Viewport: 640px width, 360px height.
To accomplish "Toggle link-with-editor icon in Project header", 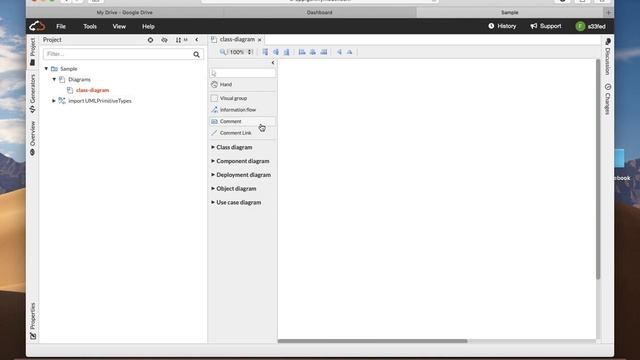I will (164, 40).
